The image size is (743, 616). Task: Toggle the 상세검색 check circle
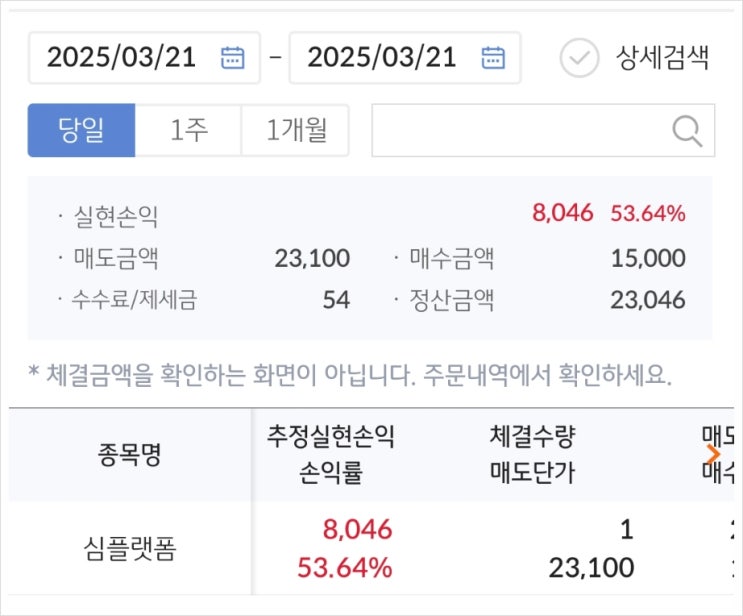[x=578, y=58]
